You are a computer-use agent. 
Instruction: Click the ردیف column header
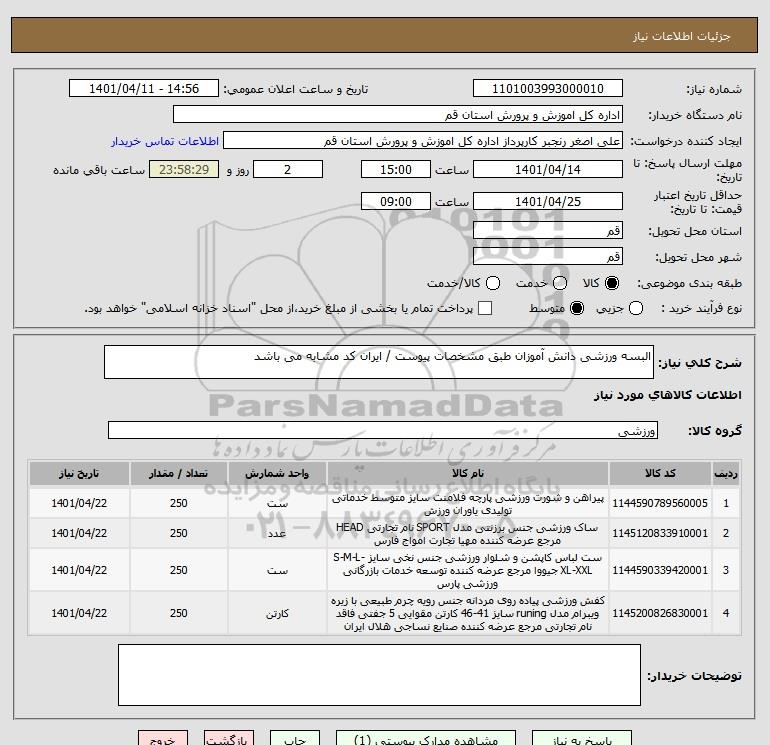pyautogui.click(x=725, y=473)
